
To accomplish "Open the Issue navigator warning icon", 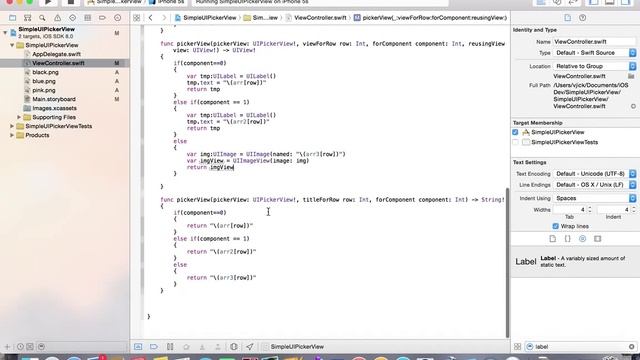I will 58,18.
